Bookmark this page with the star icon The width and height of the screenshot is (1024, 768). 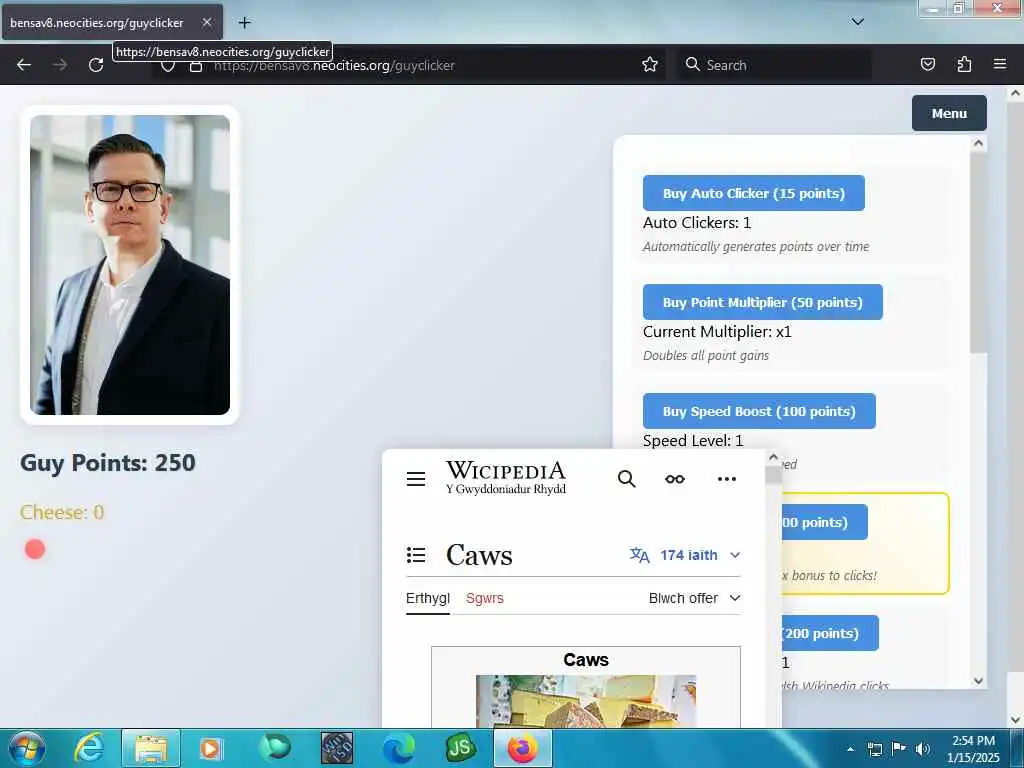tap(649, 65)
